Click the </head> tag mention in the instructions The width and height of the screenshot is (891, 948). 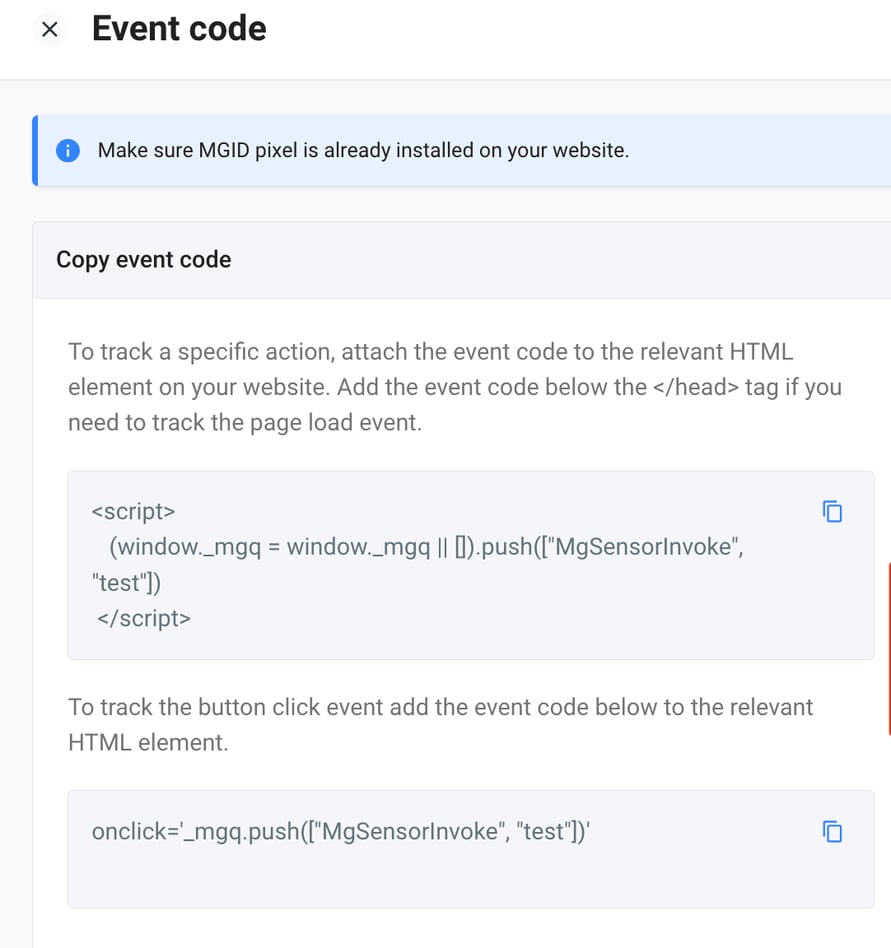click(x=696, y=387)
